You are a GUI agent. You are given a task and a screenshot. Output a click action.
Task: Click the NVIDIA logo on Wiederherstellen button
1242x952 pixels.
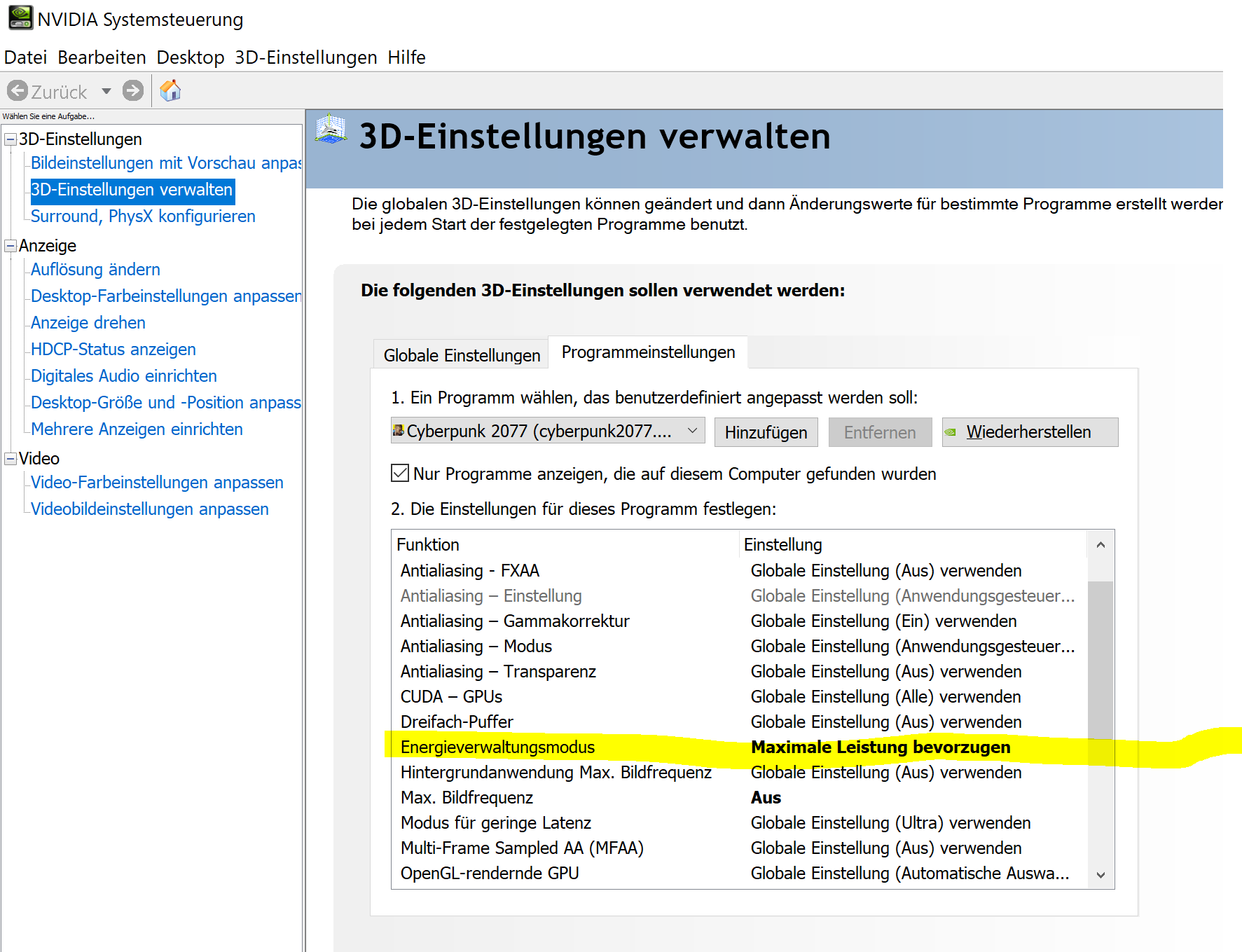pos(951,432)
